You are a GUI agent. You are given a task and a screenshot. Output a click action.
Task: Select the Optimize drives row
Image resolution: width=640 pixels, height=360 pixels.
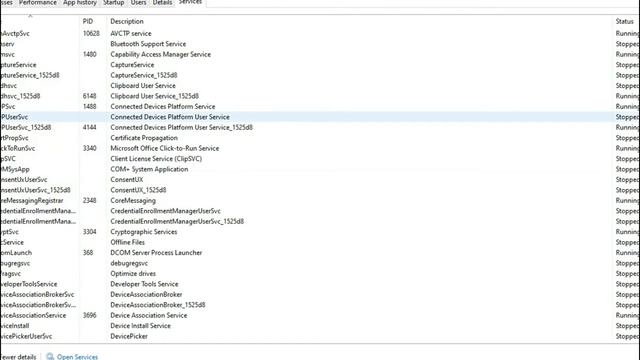pos(320,274)
